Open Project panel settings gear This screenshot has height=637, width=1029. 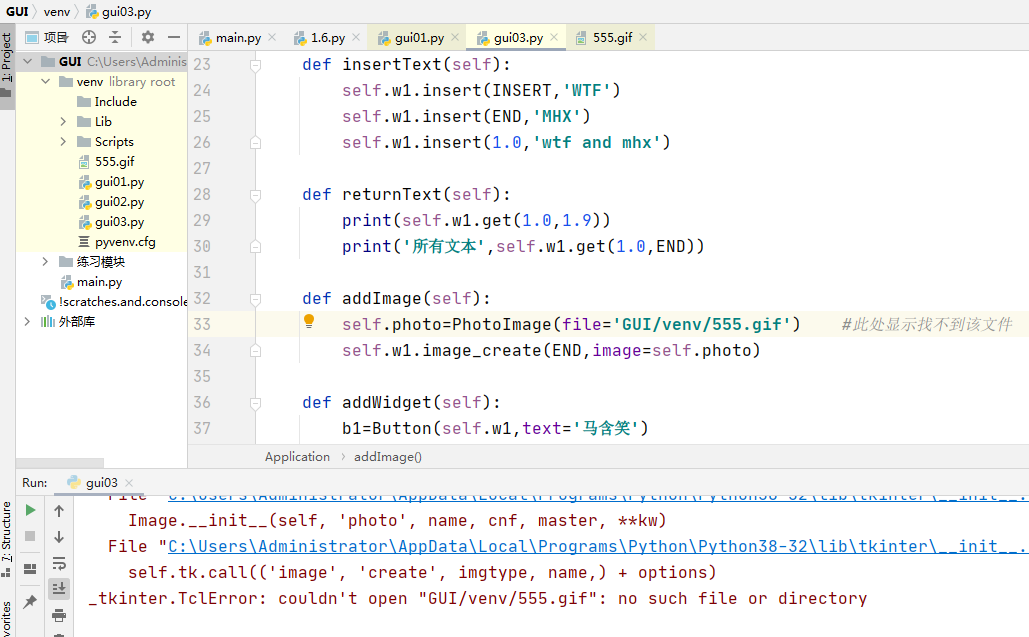click(x=148, y=37)
